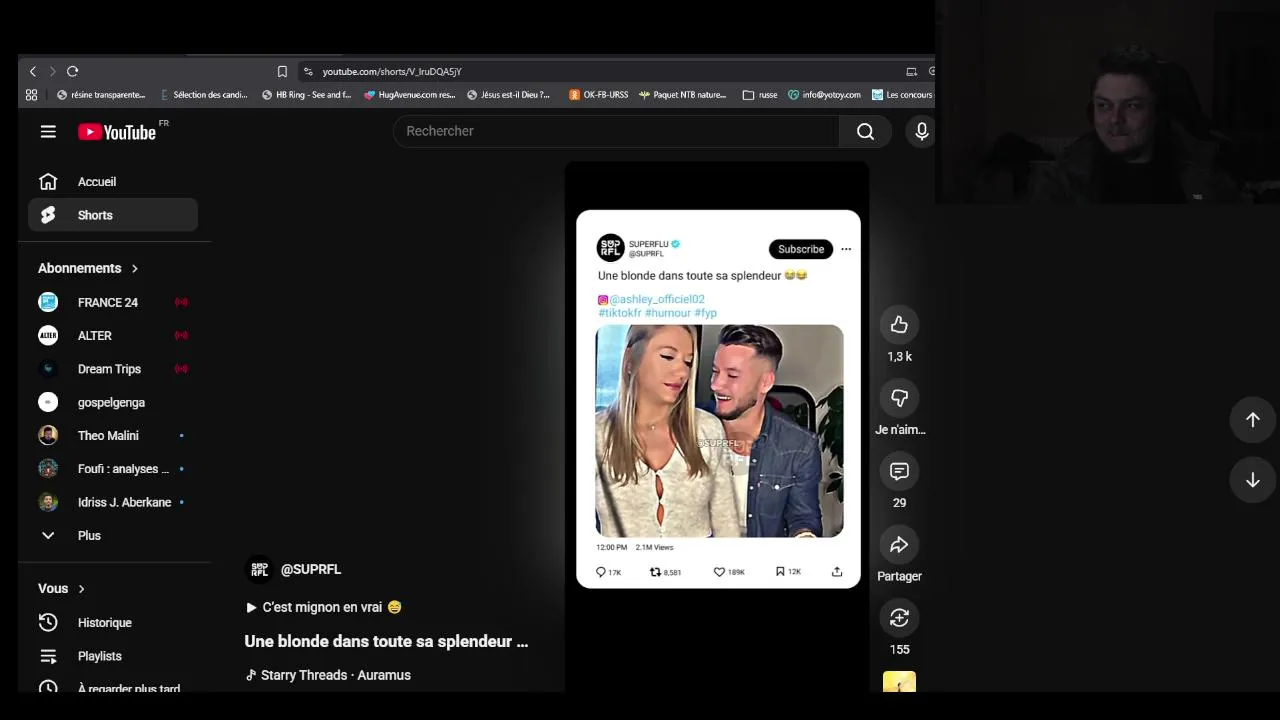
Task: Click the screen cast icon in browser toolbar
Action: coord(911,71)
